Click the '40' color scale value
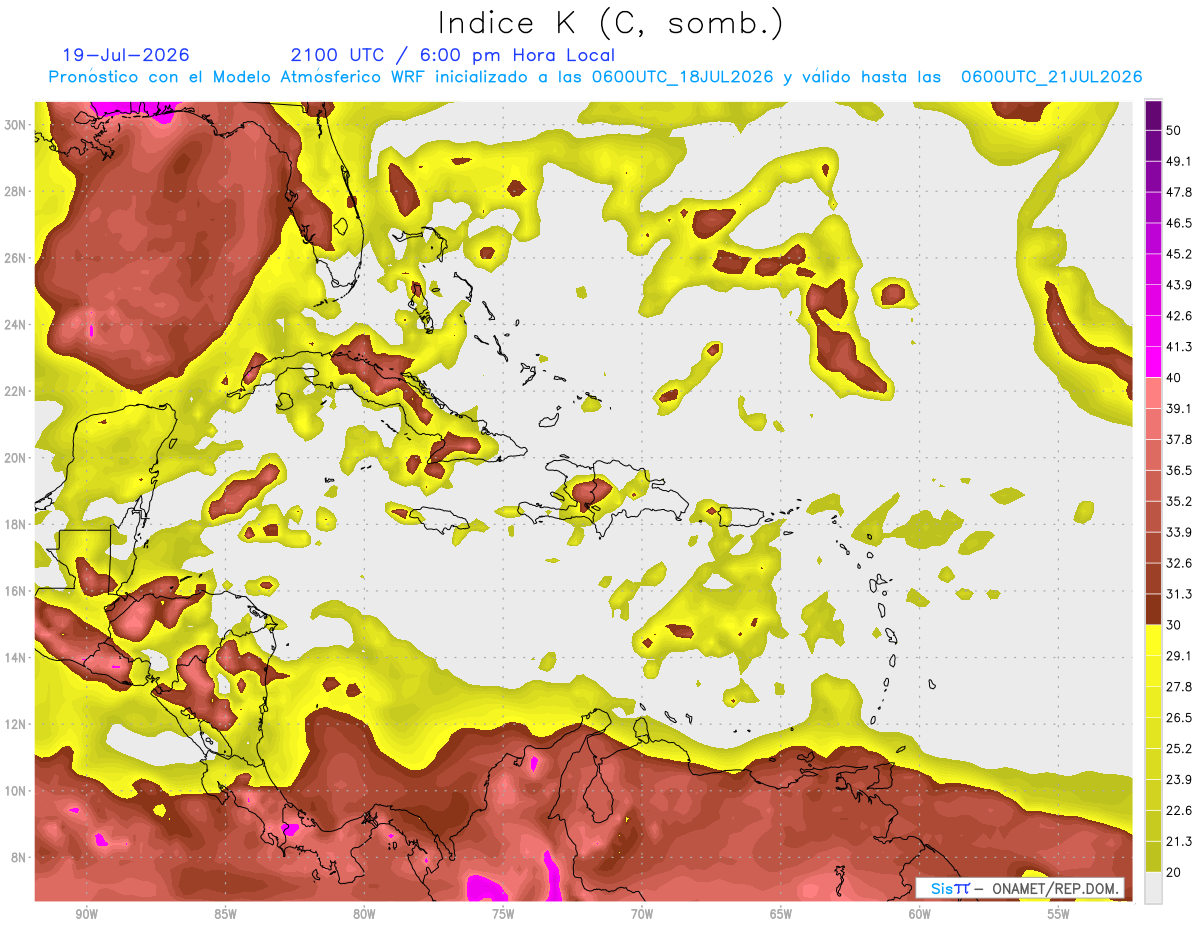1200x927 pixels. (x=1174, y=378)
